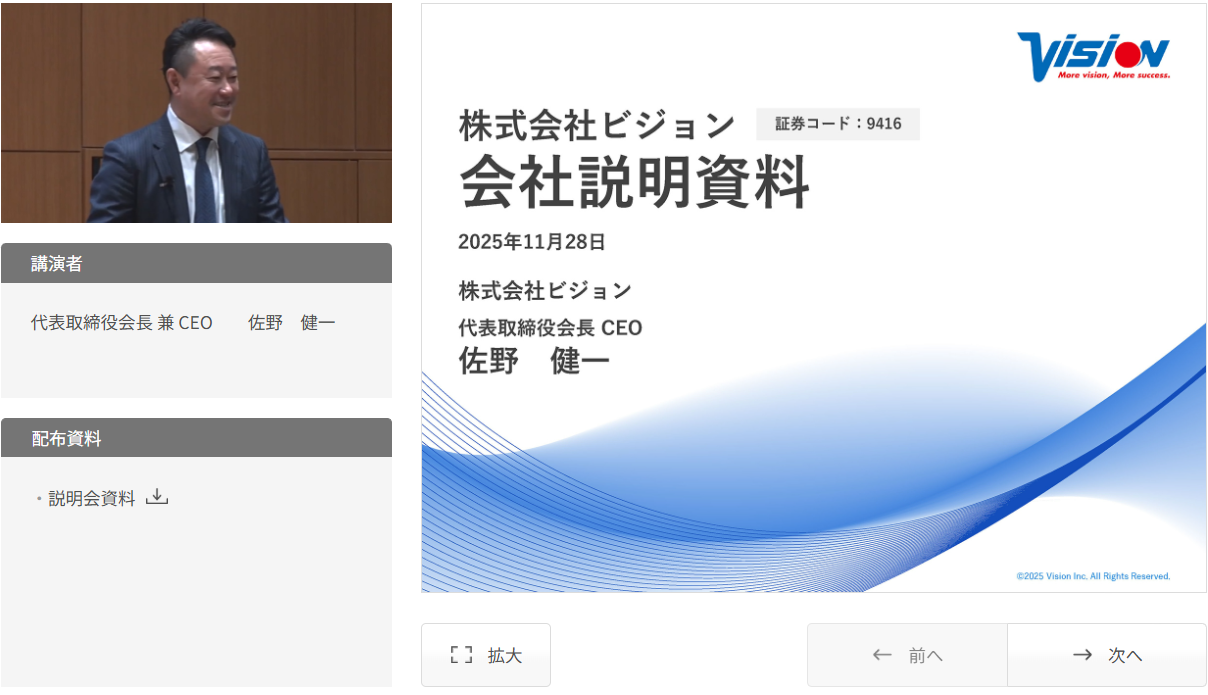This screenshot has width=1208, height=695.
Task: Open the 説明会資料 handout link
Action: 92,498
